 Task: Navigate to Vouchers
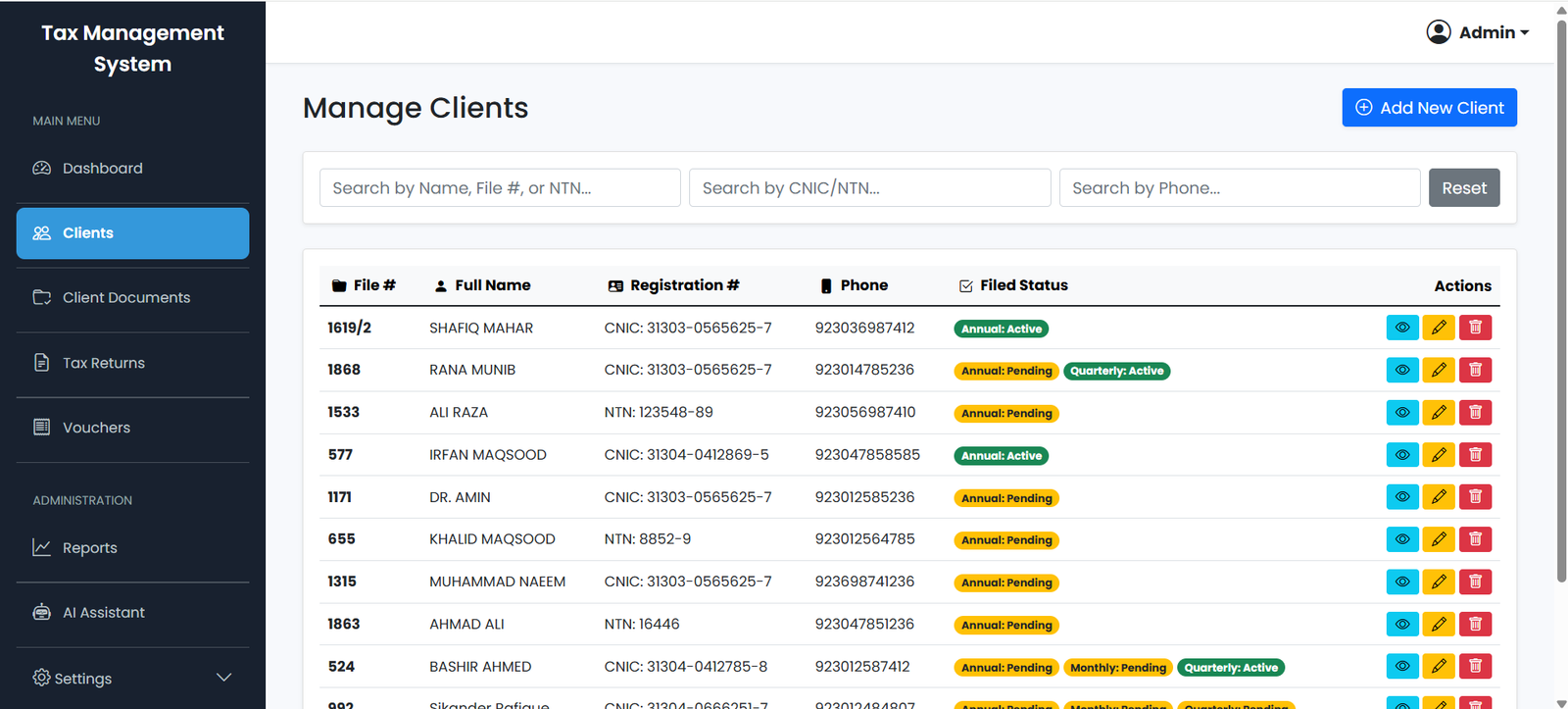(132, 428)
